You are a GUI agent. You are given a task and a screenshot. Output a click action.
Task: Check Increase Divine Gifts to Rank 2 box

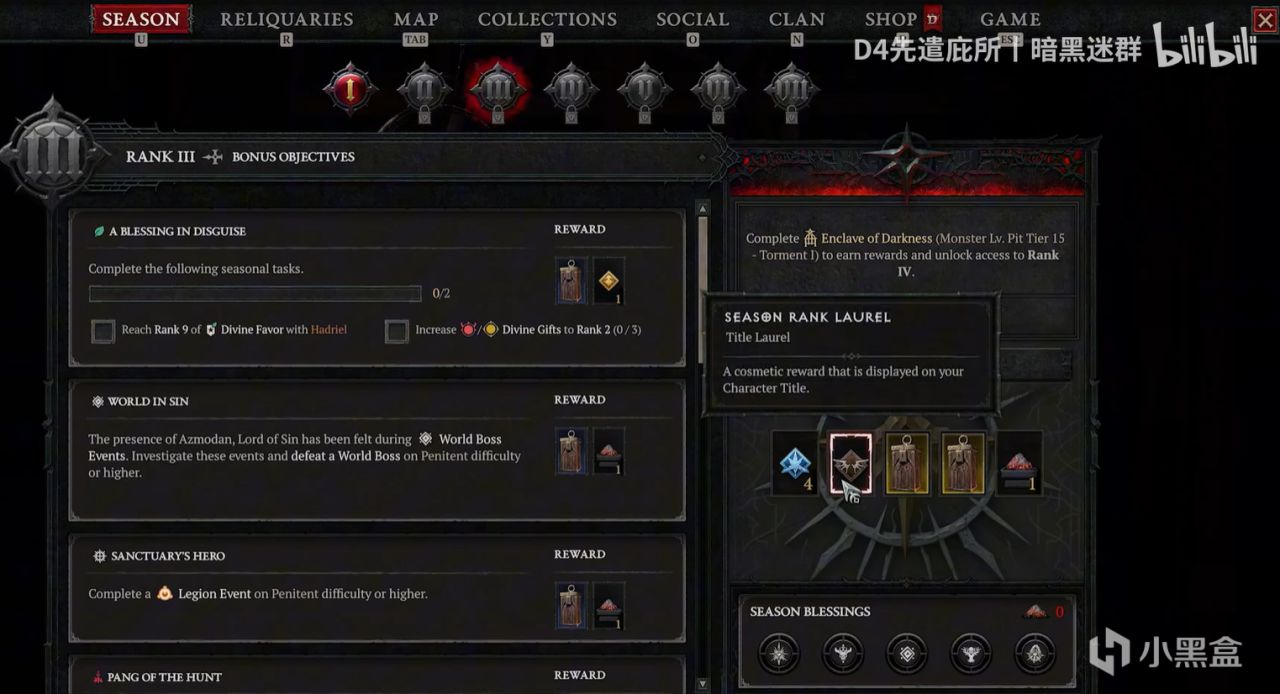coord(397,330)
